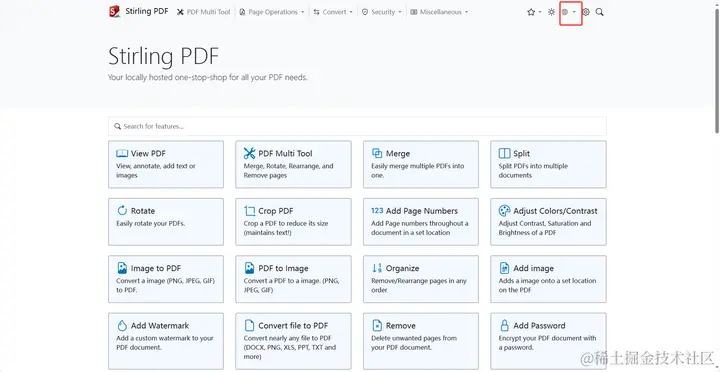Expand the Convert menu
Image resolution: width=720 pixels, height=372 pixels.
pos(333,12)
